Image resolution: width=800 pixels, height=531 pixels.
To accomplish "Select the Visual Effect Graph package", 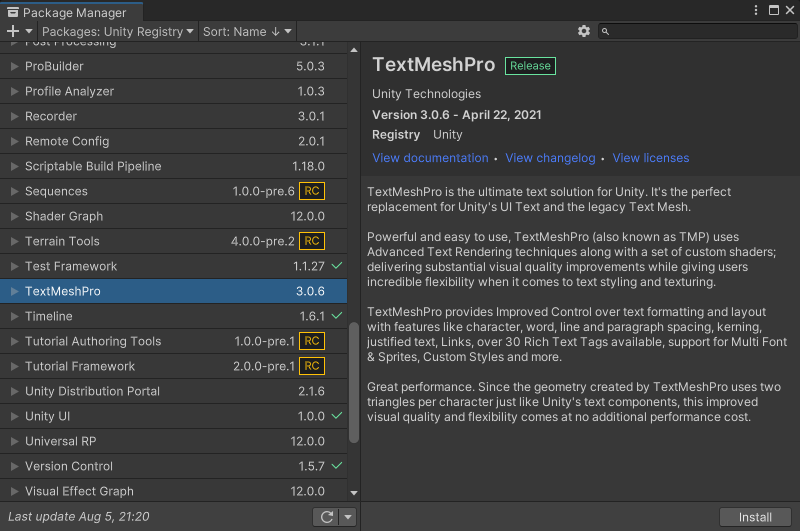I will tap(173, 491).
